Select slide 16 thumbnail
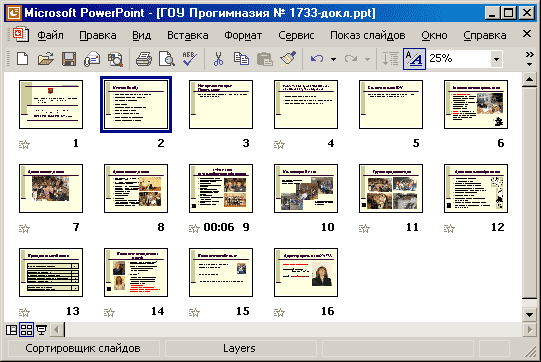This screenshot has width=541, height=362. pos(306,272)
